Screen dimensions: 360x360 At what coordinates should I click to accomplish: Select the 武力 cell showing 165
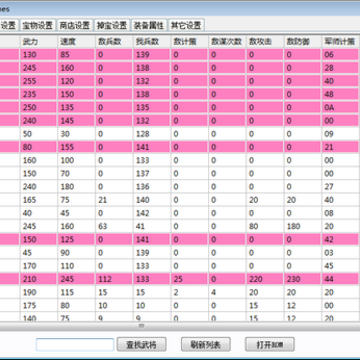click(x=39, y=200)
